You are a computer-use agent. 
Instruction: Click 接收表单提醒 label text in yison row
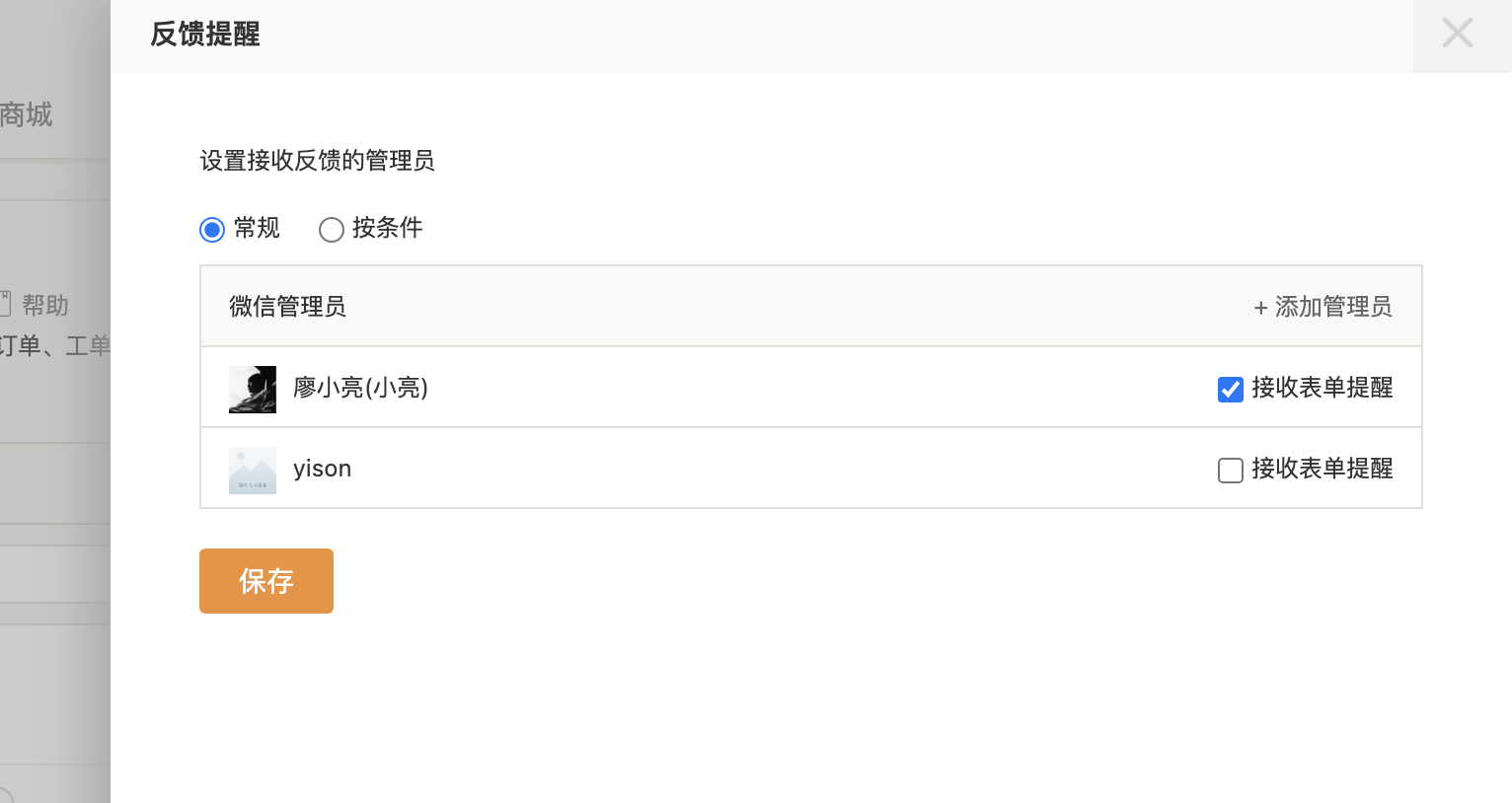coord(1322,469)
